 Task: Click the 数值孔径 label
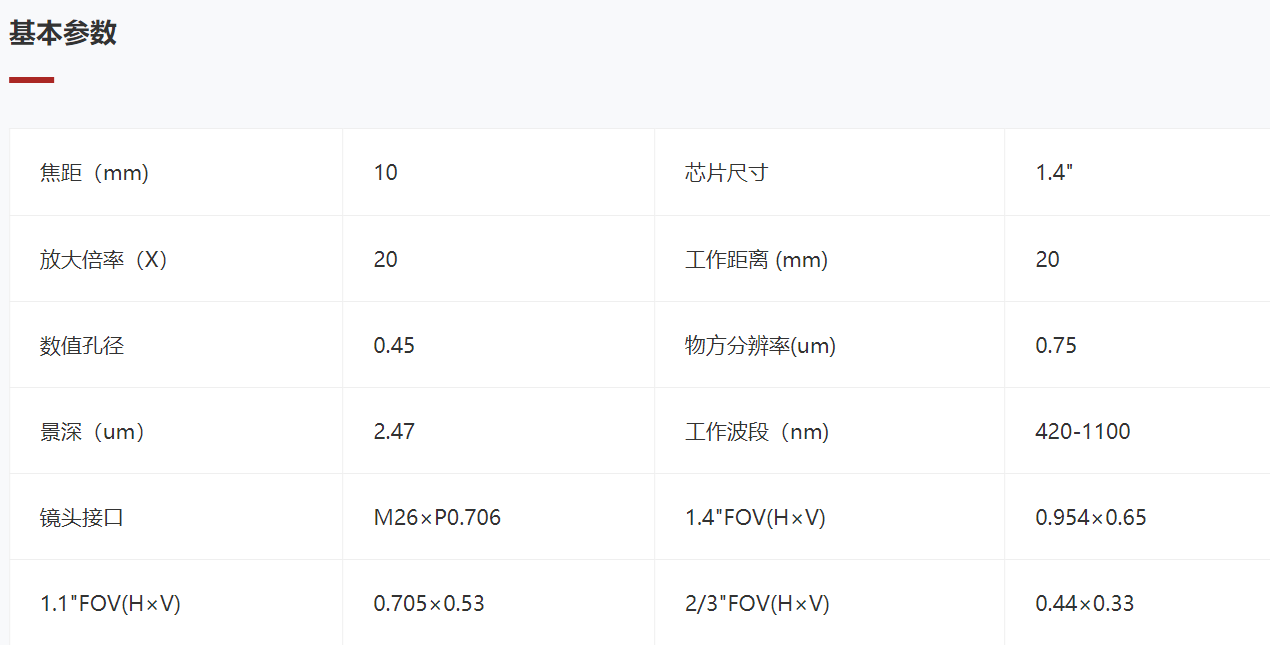coord(82,346)
